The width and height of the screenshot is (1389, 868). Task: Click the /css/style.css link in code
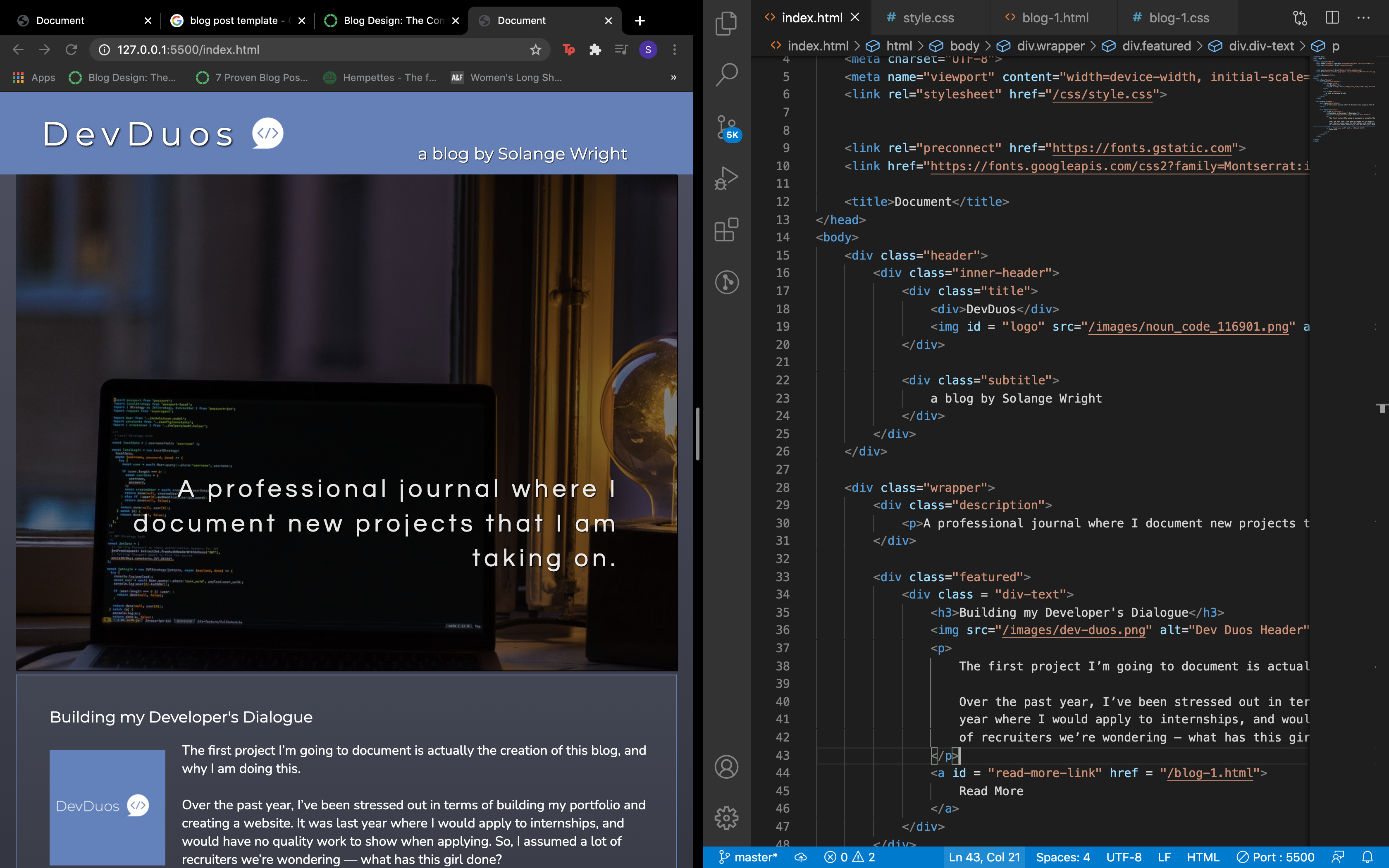(x=1103, y=94)
